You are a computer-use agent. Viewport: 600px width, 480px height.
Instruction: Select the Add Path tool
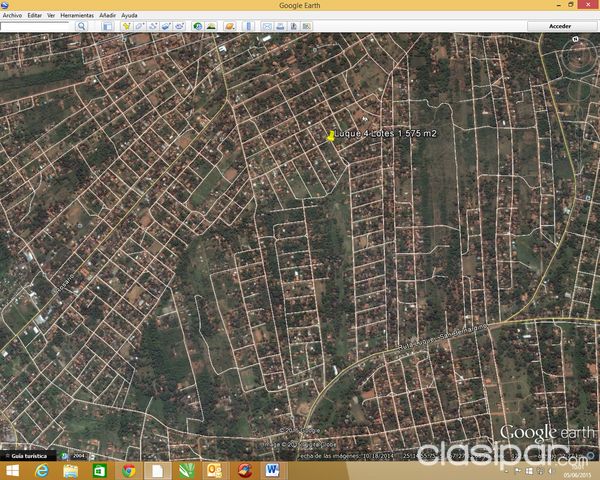(x=153, y=26)
